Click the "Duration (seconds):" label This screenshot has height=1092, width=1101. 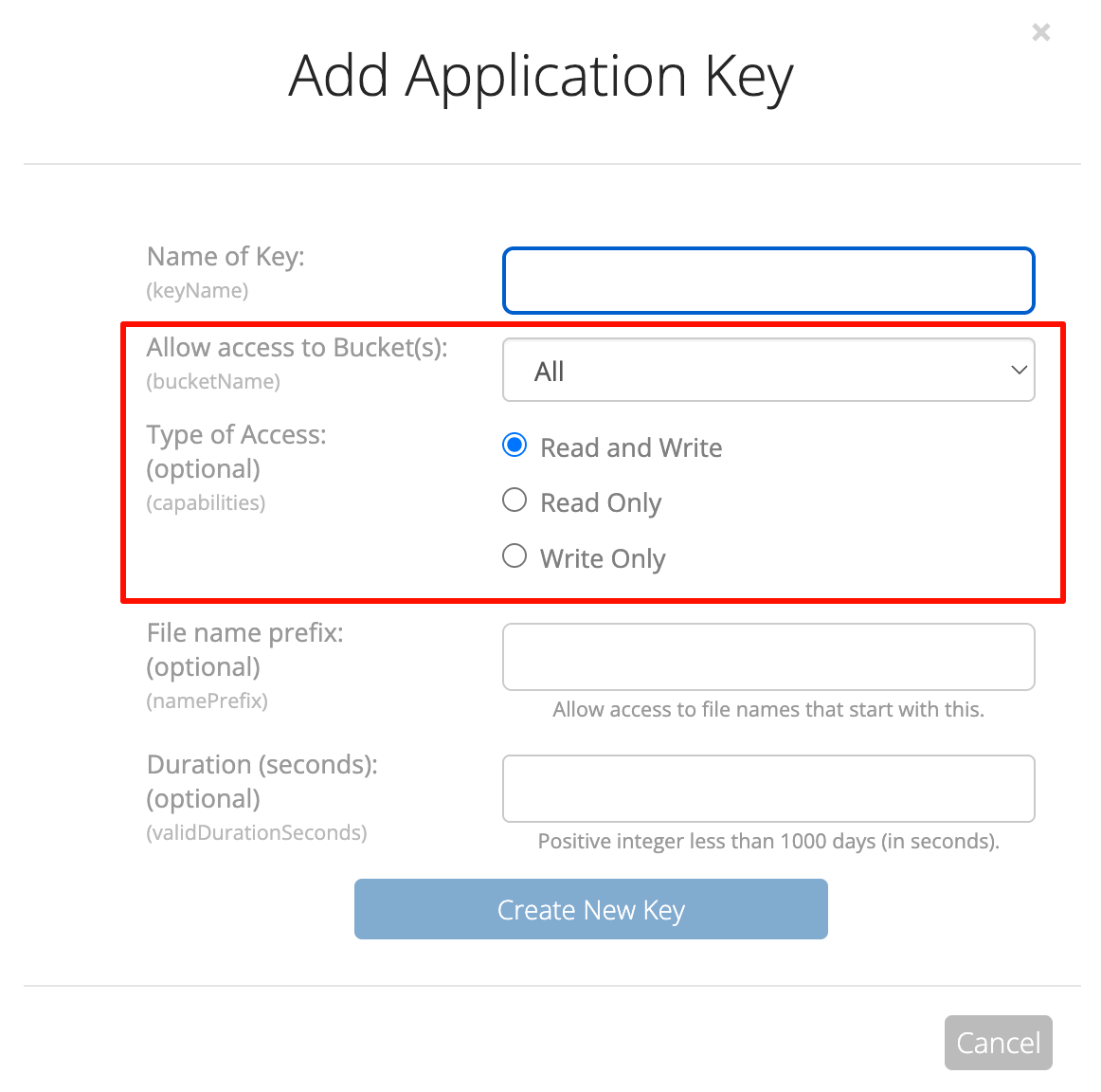point(262,764)
